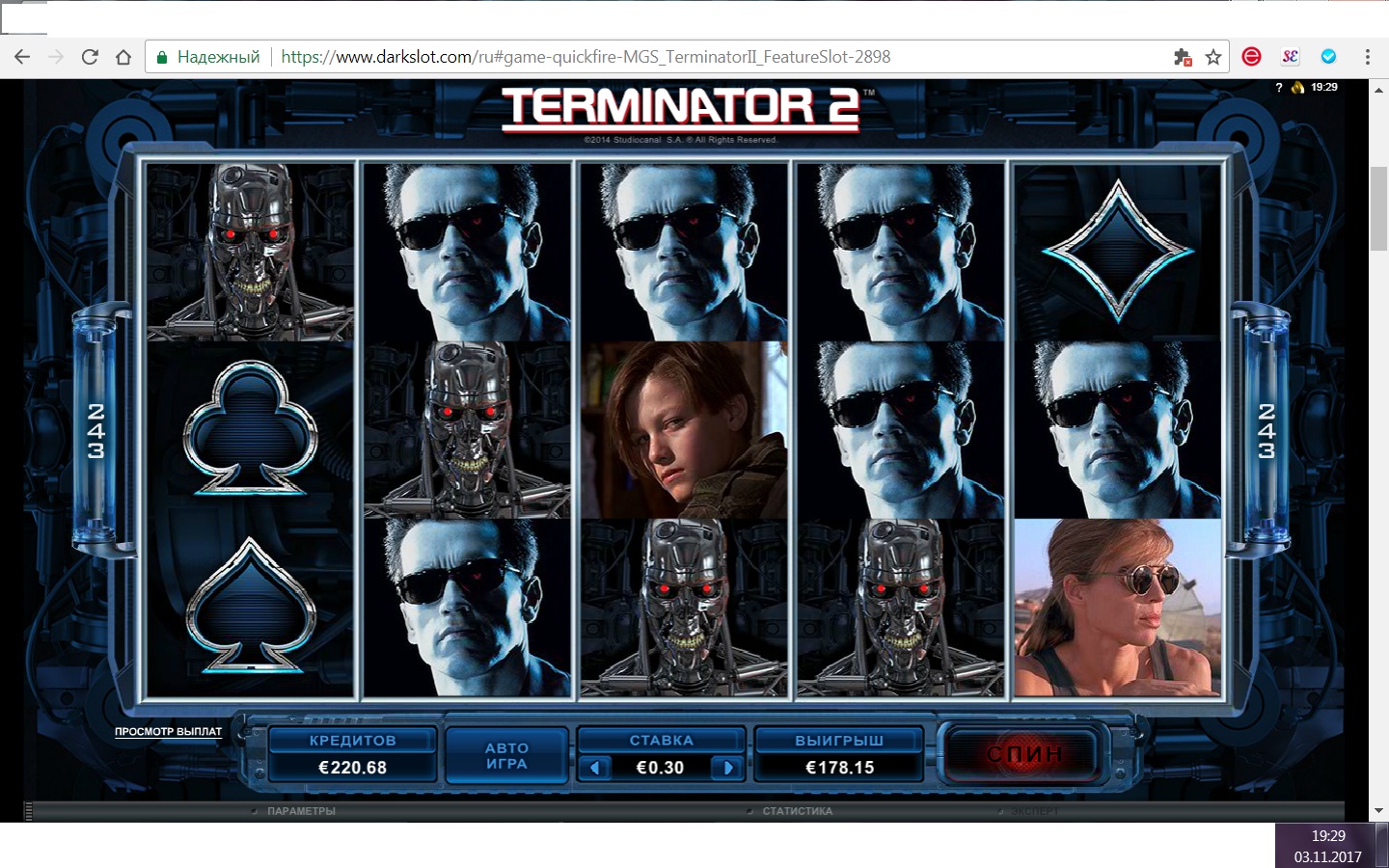This screenshot has width=1389, height=868.
Task: Click the endoskeleton symbol in the second reel
Action: click(467, 430)
